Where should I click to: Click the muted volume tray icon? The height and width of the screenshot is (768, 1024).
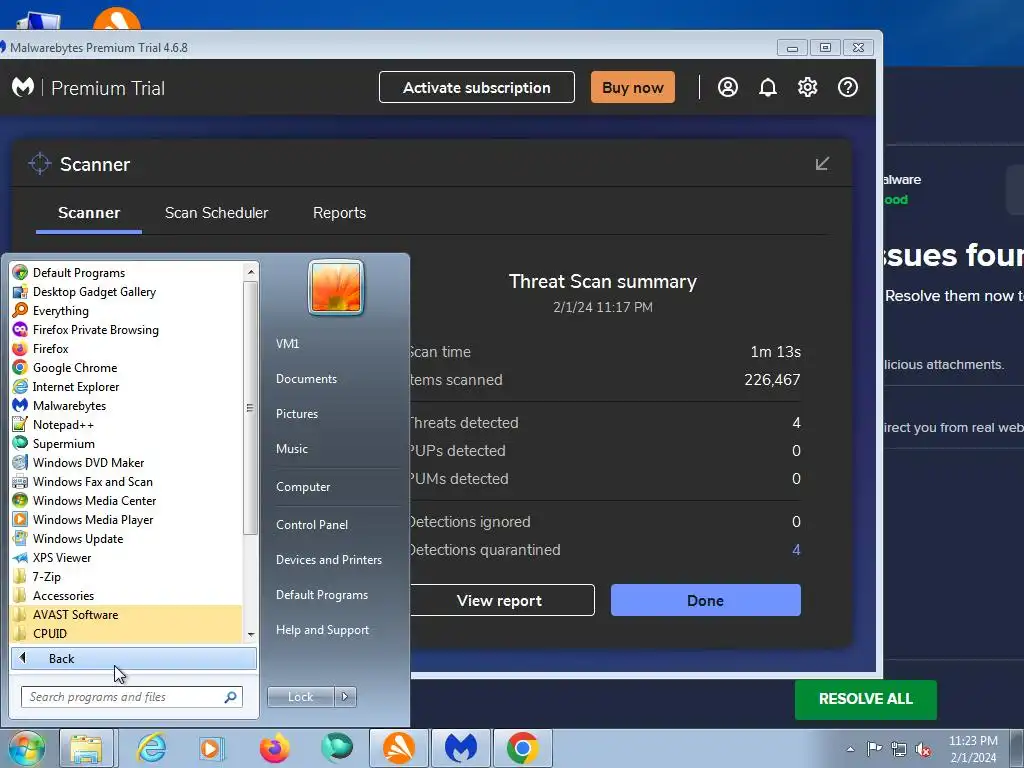tap(923, 749)
